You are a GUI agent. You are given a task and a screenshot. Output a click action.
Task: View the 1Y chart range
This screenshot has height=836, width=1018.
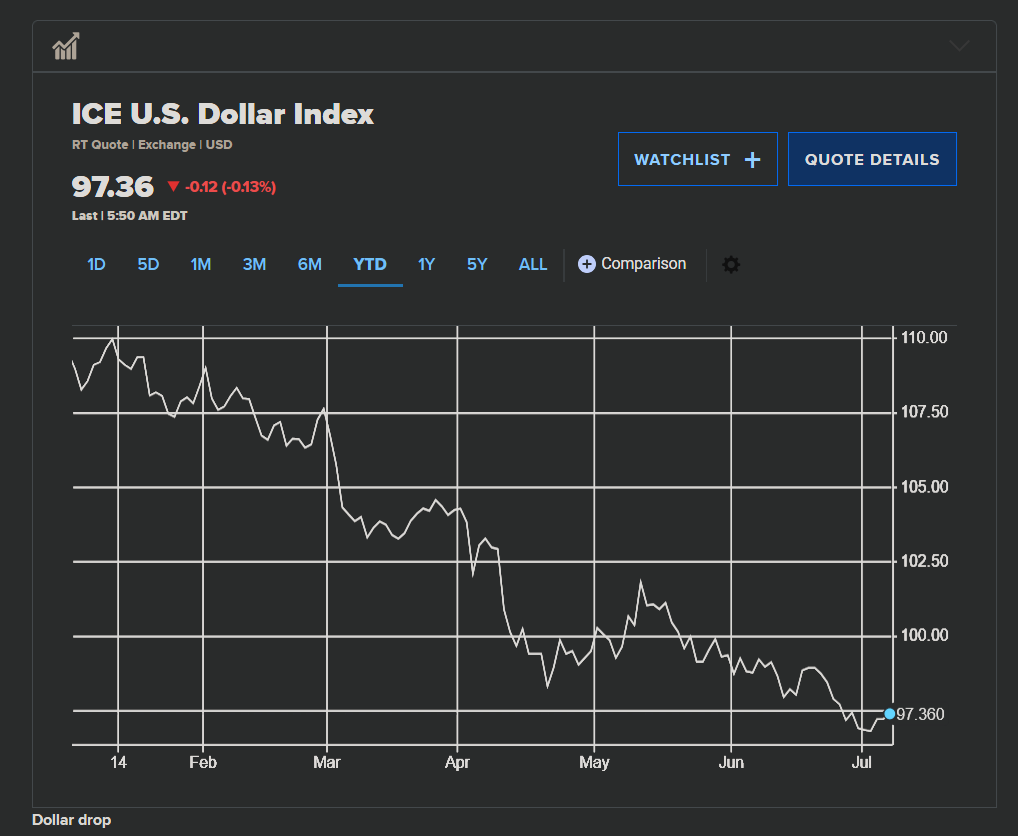(x=427, y=264)
